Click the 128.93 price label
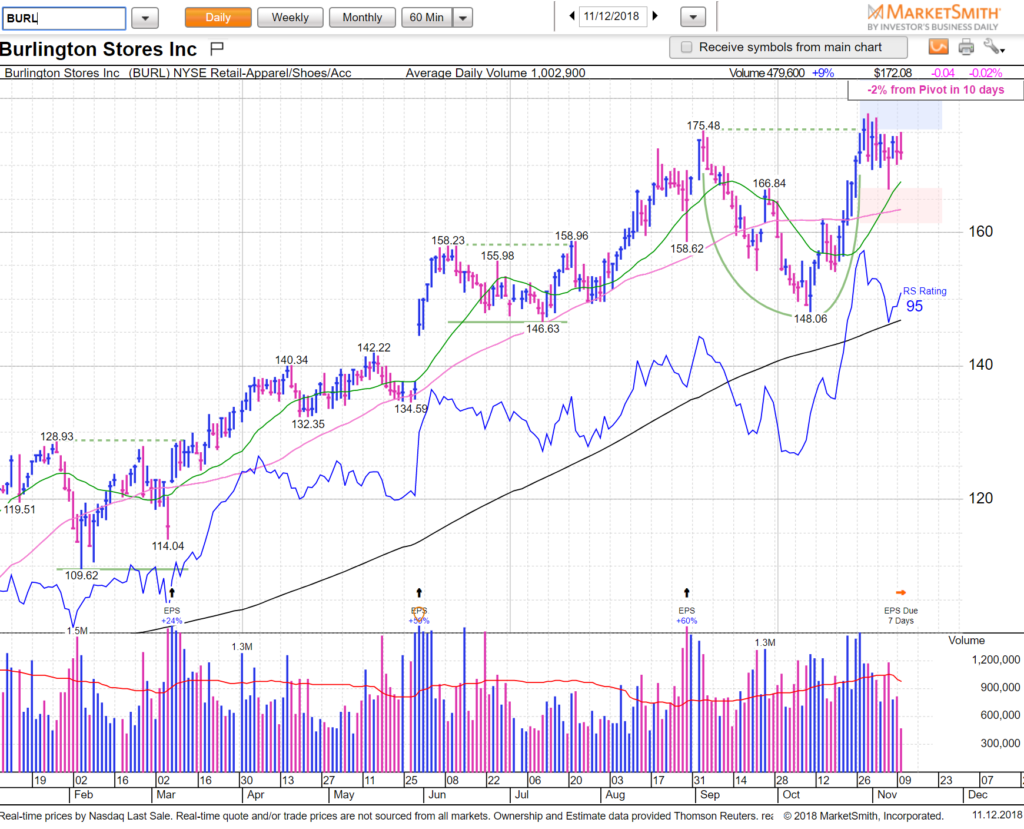Screen dimensions: 1024x829 tap(57, 436)
